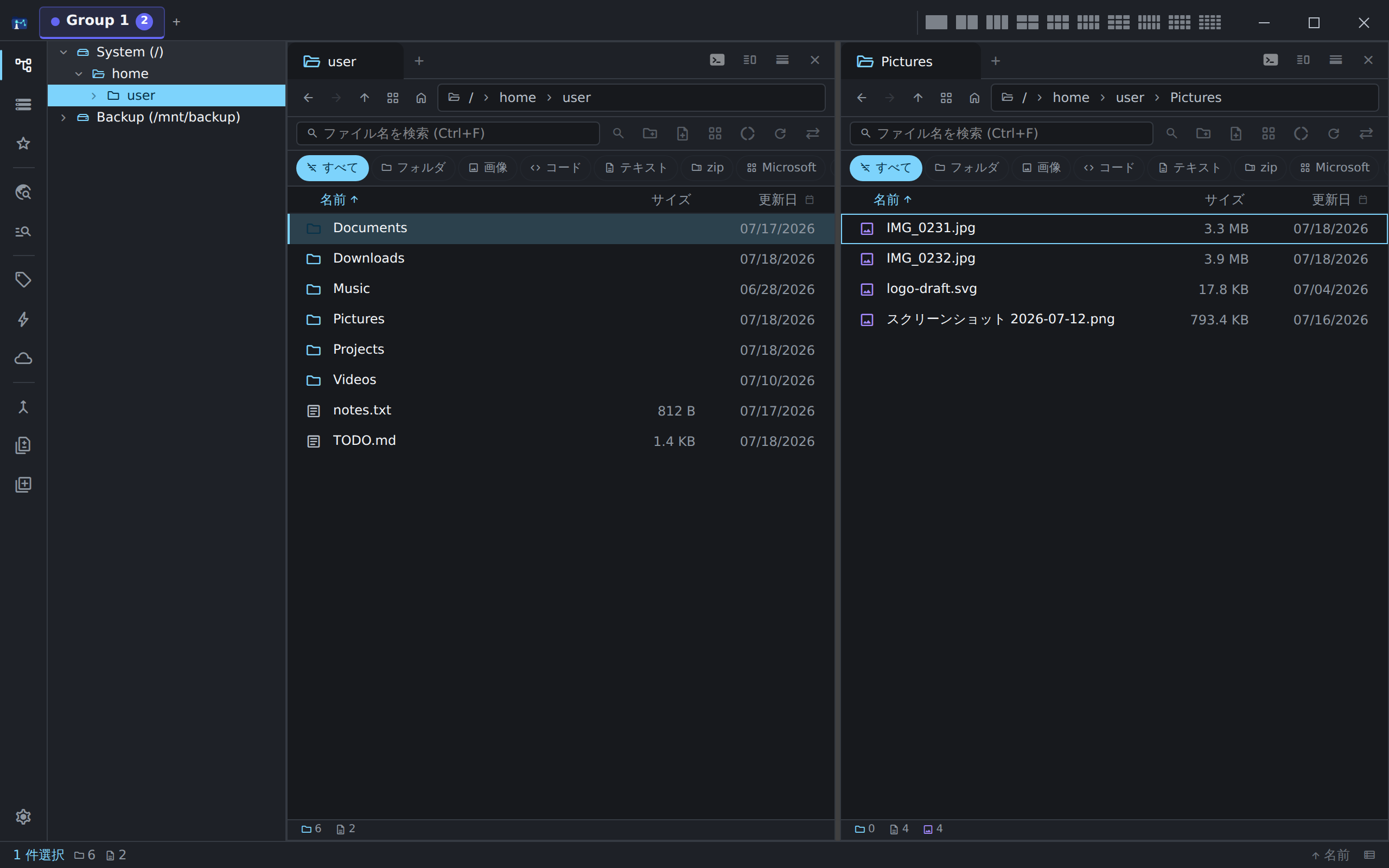Toggle 画像 filter in Pictures pane
1389x868 pixels.
(x=1041, y=168)
